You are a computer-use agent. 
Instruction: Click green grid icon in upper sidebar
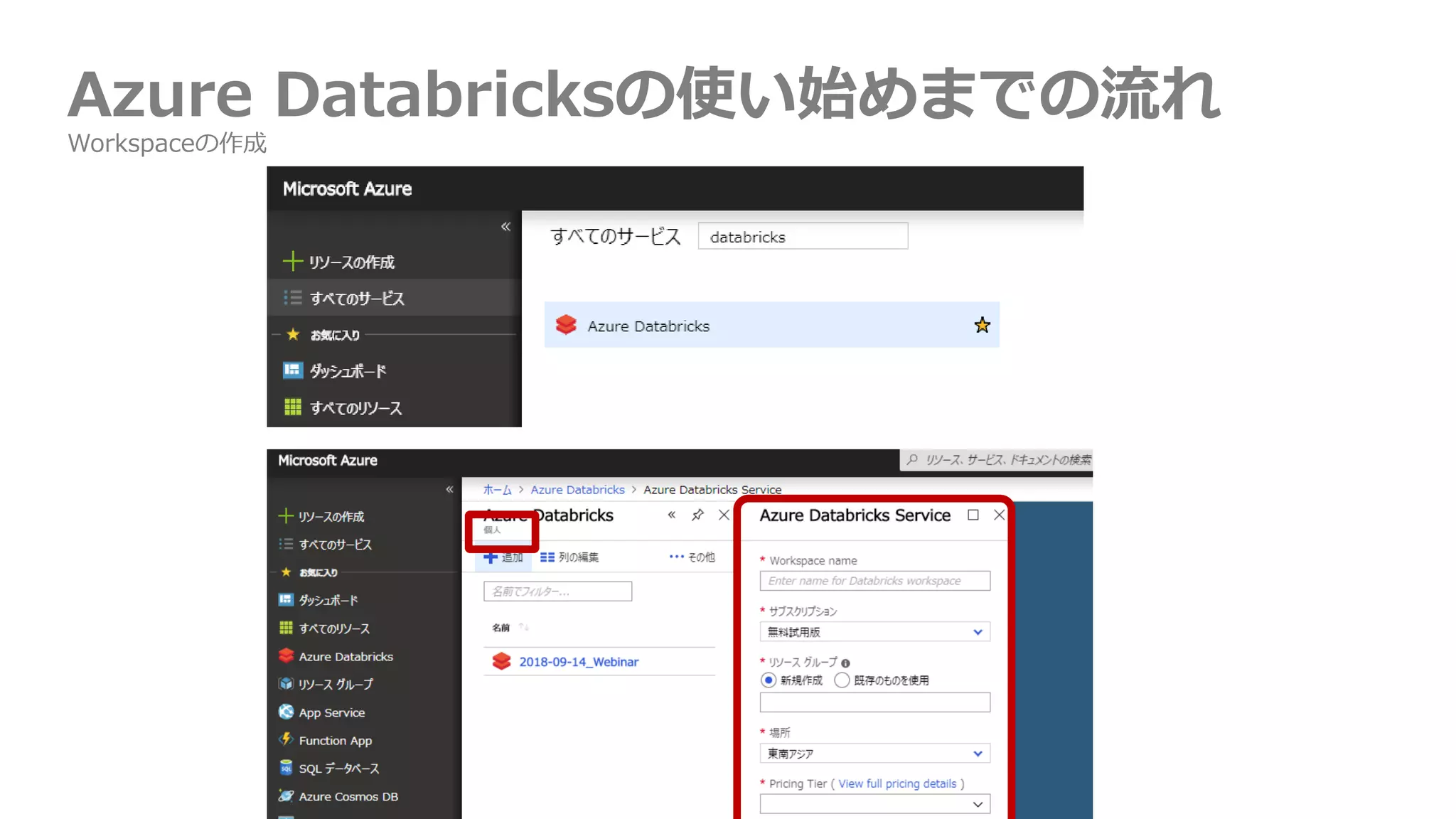[292, 407]
